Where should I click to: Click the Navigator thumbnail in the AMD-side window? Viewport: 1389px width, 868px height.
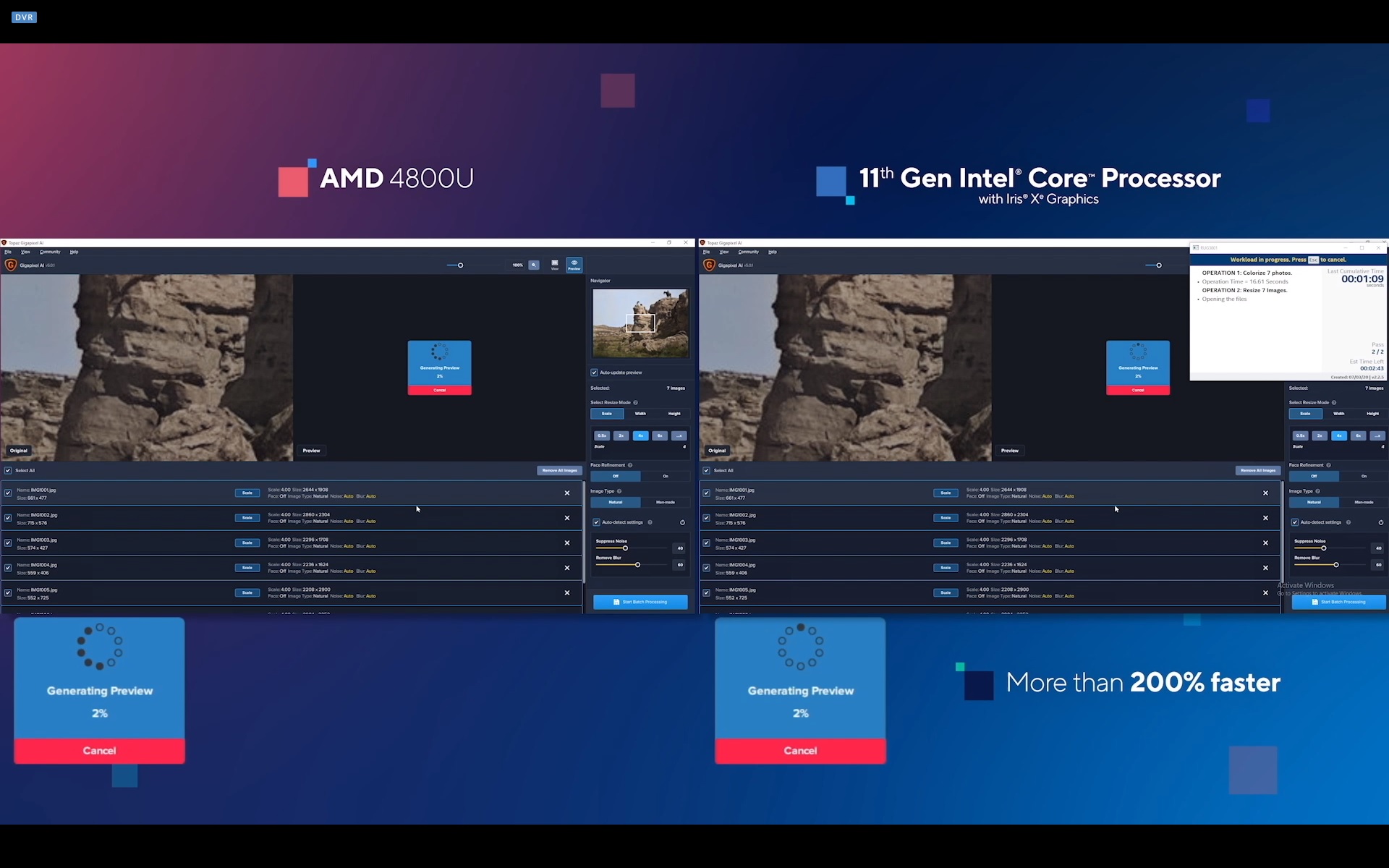click(x=640, y=323)
